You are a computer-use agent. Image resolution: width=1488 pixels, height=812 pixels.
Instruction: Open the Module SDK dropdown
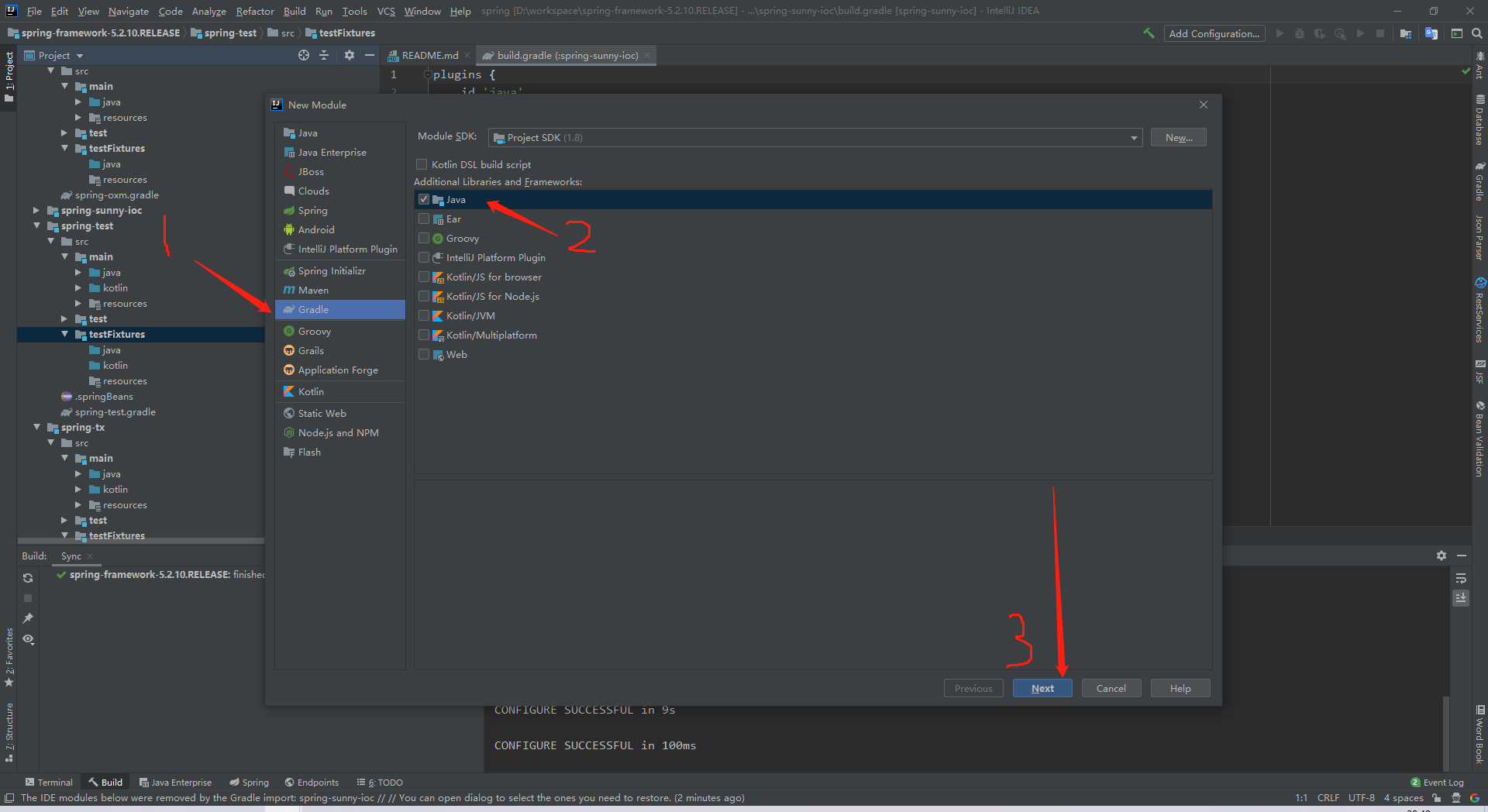(x=815, y=137)
